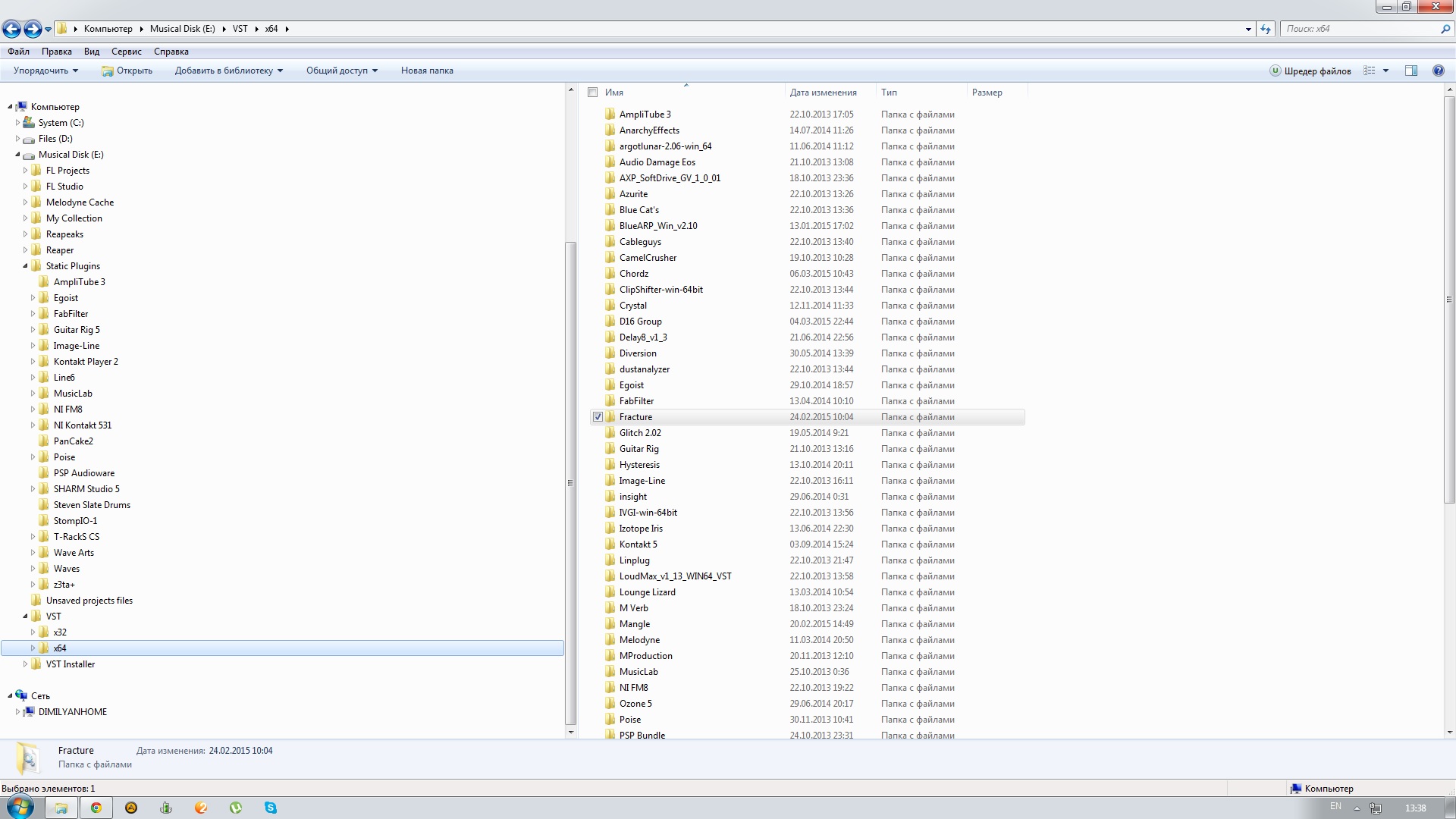1456x819 pixels.
Task: Collapse the Static Plugins tree node
Action: click(x=25, y=266)
